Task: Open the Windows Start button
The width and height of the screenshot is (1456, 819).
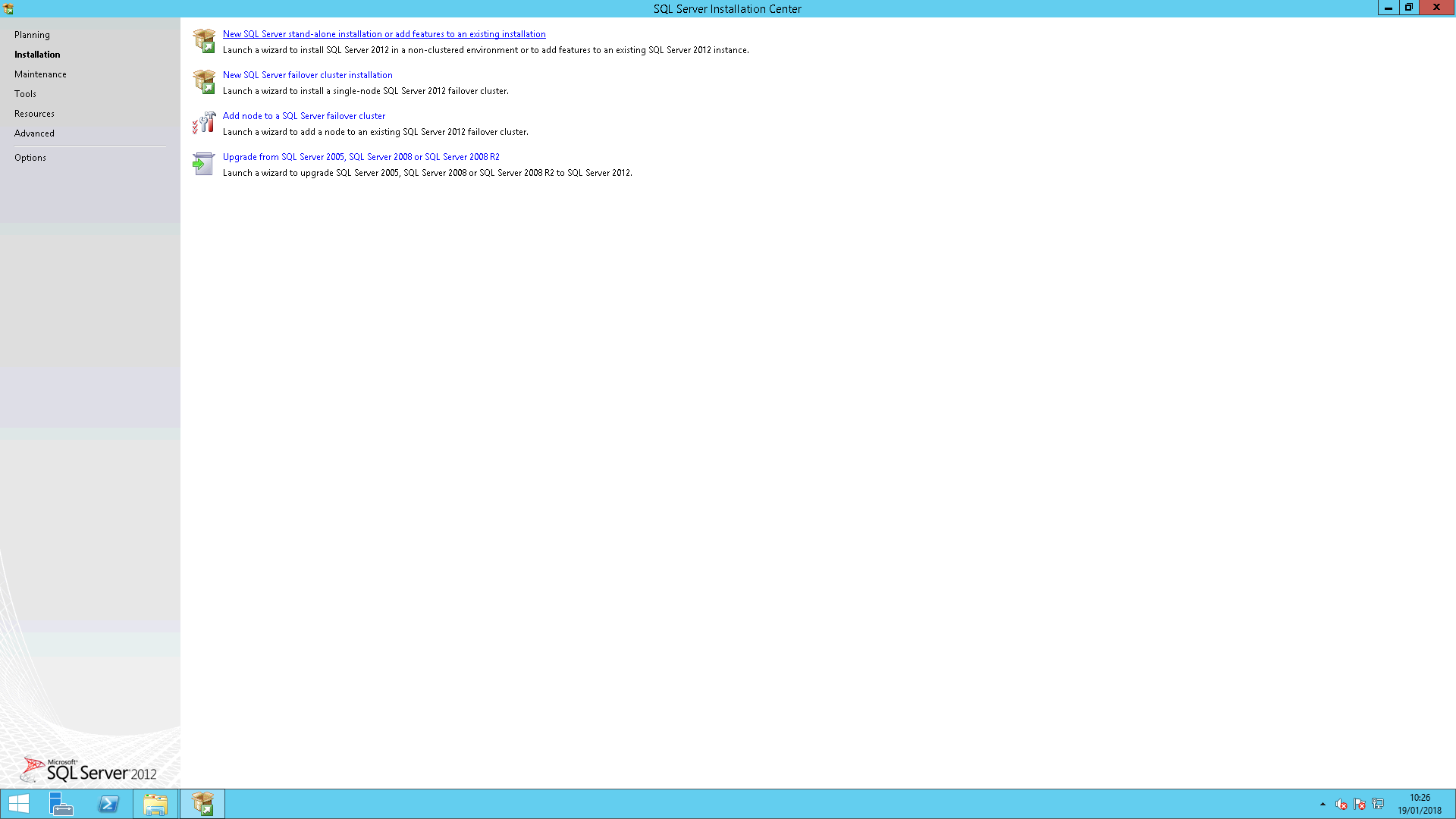Action: (x=19, y=804)
